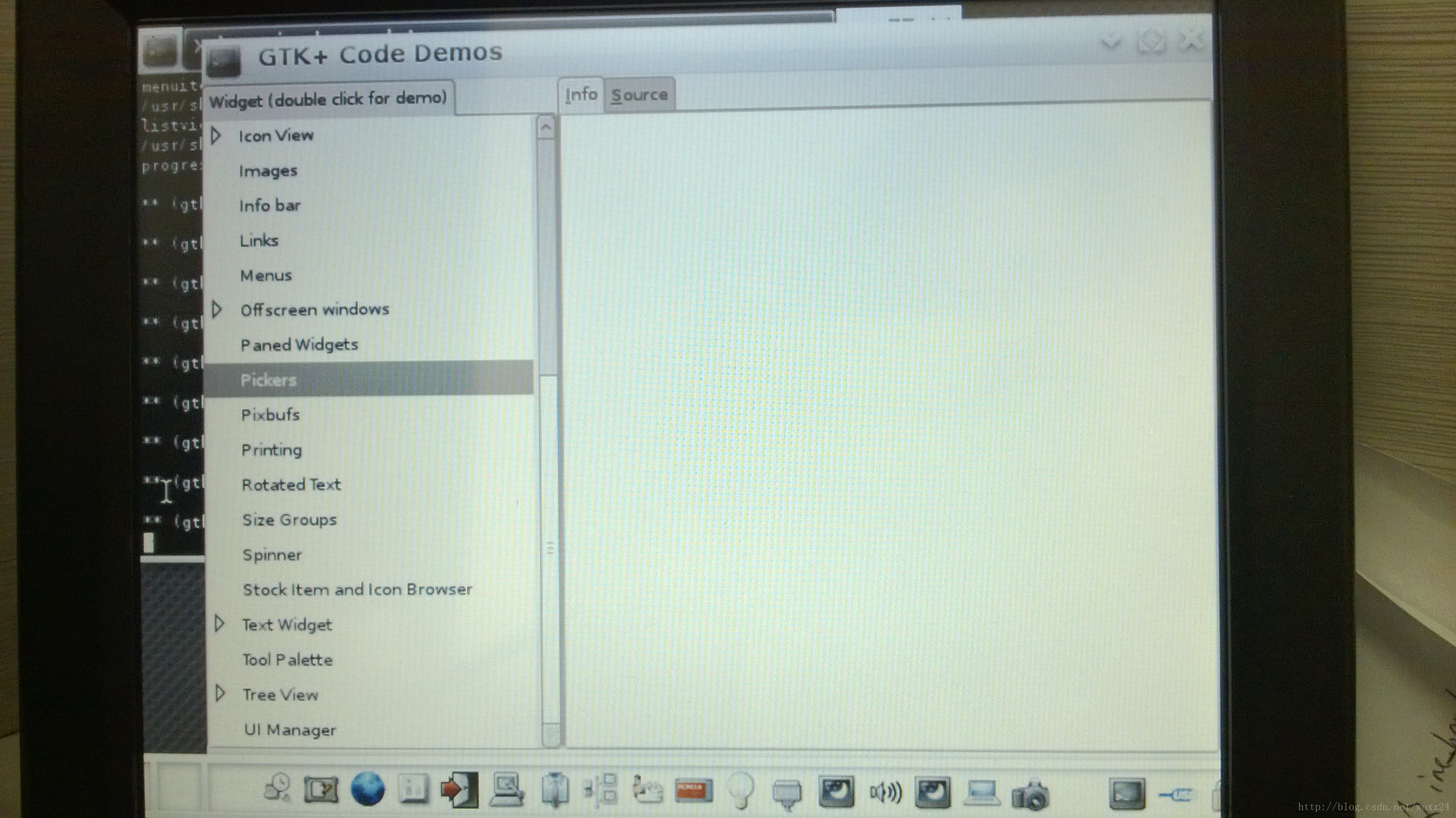Select the Spinner demo row
Screen dimensions: 1456x818
point(371,555)
